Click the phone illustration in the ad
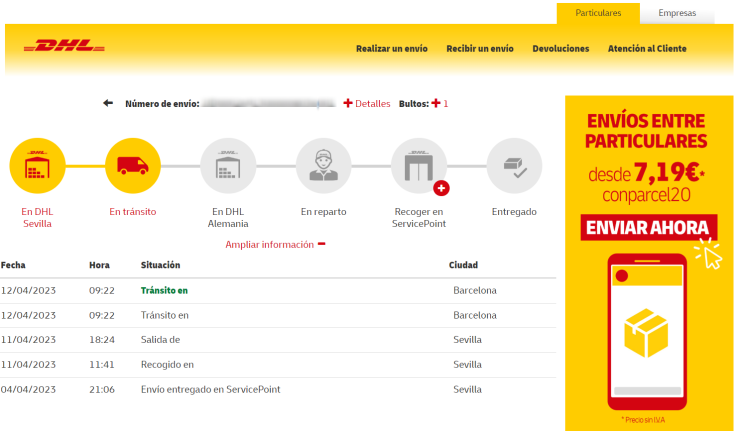Viewport: 743px width, 431px height. point(647,332)
